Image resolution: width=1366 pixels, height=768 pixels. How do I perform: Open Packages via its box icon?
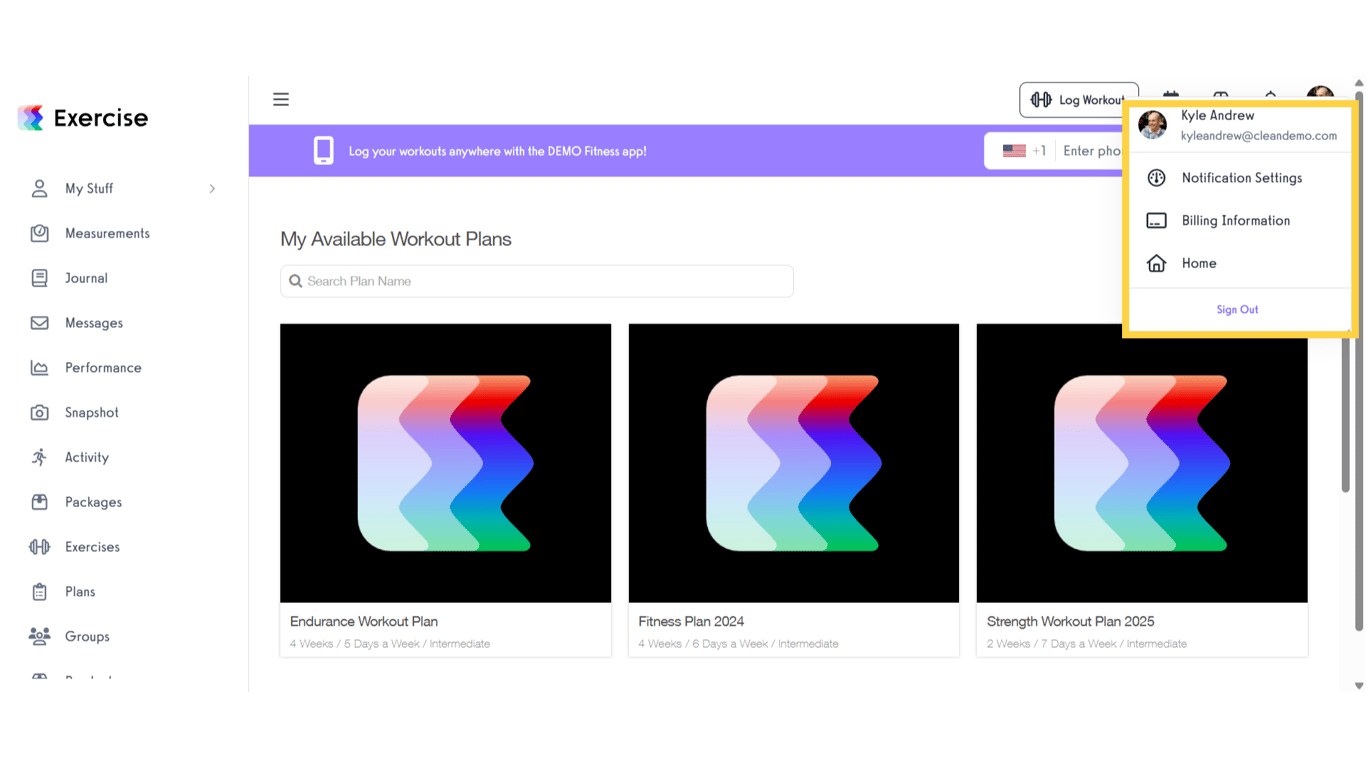pos(40,502)
